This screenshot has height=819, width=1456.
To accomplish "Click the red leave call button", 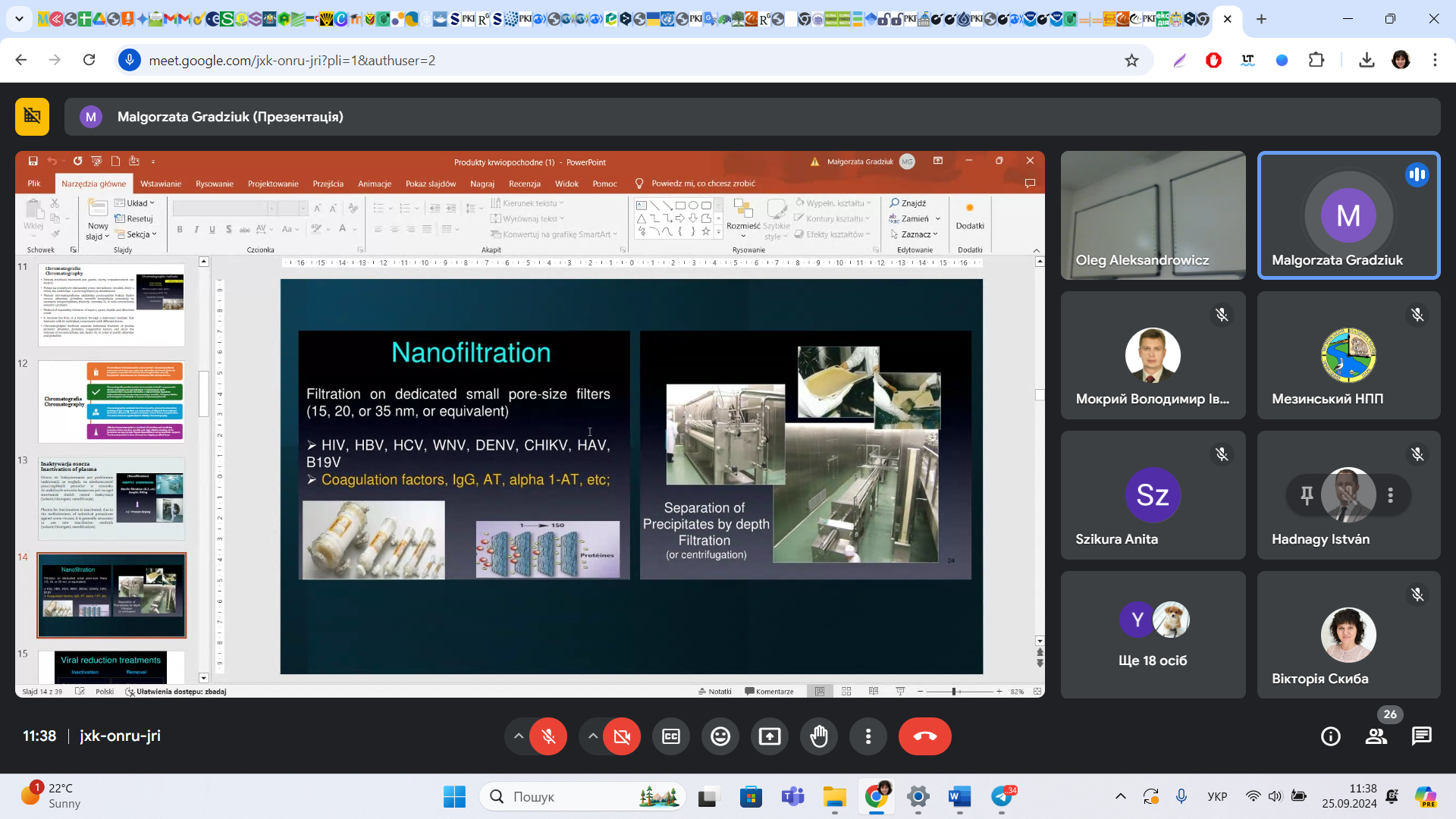I will (x=924, y=736).
